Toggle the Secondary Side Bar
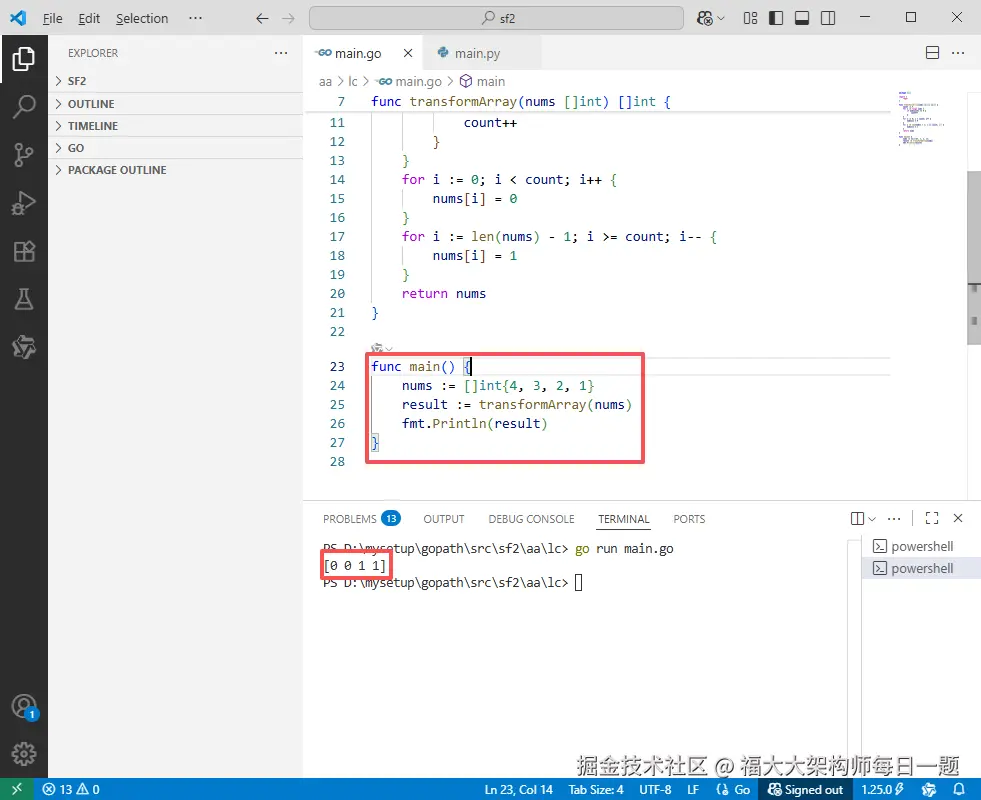Image resolution: width=981 pixels, height=800 pixels. [x=828, y=18]
